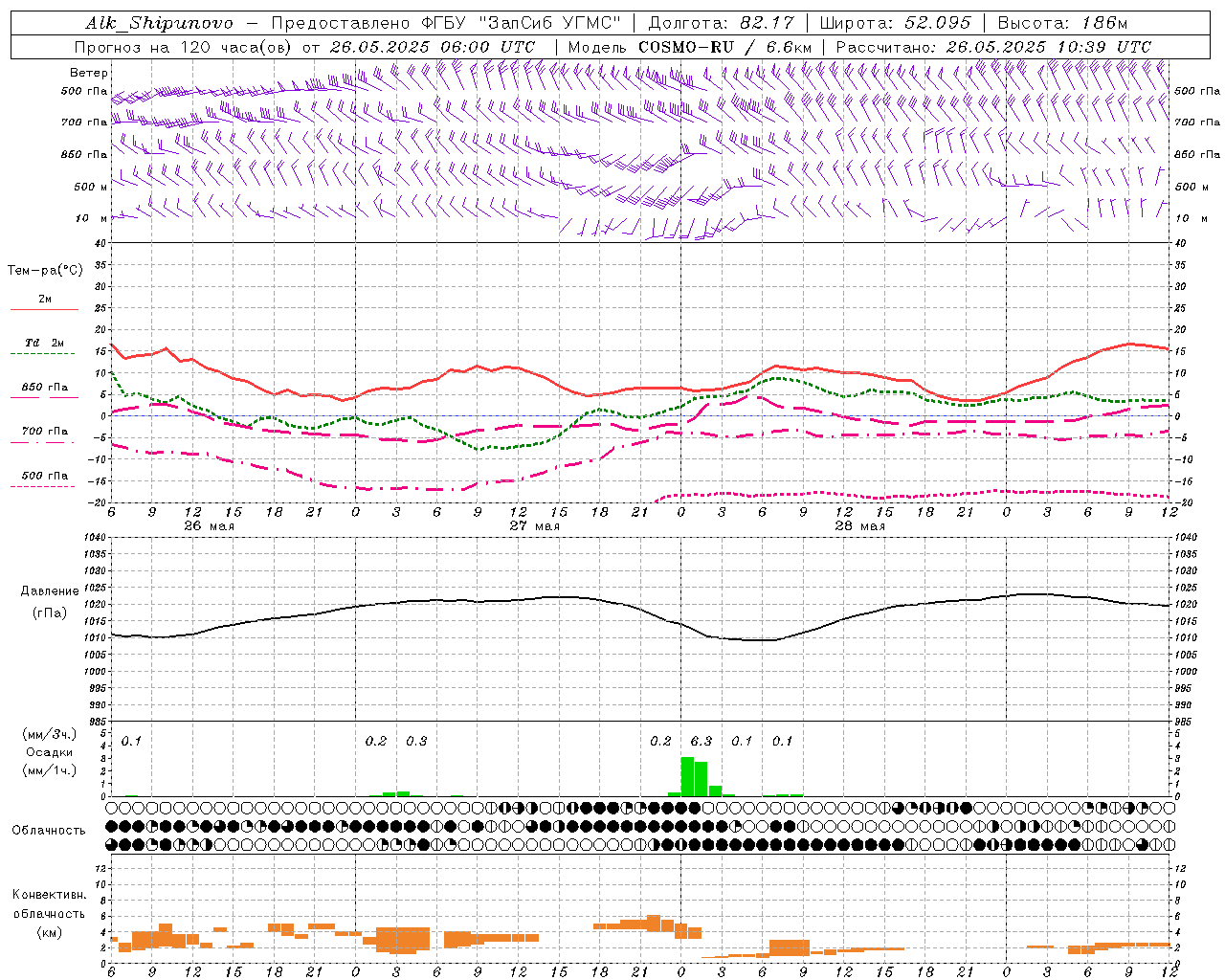Click the Рассчитано: 26.05.2025 10:39 UTC timestamp
Viewport: 1225px width, 980px height.
click(993, 47)
